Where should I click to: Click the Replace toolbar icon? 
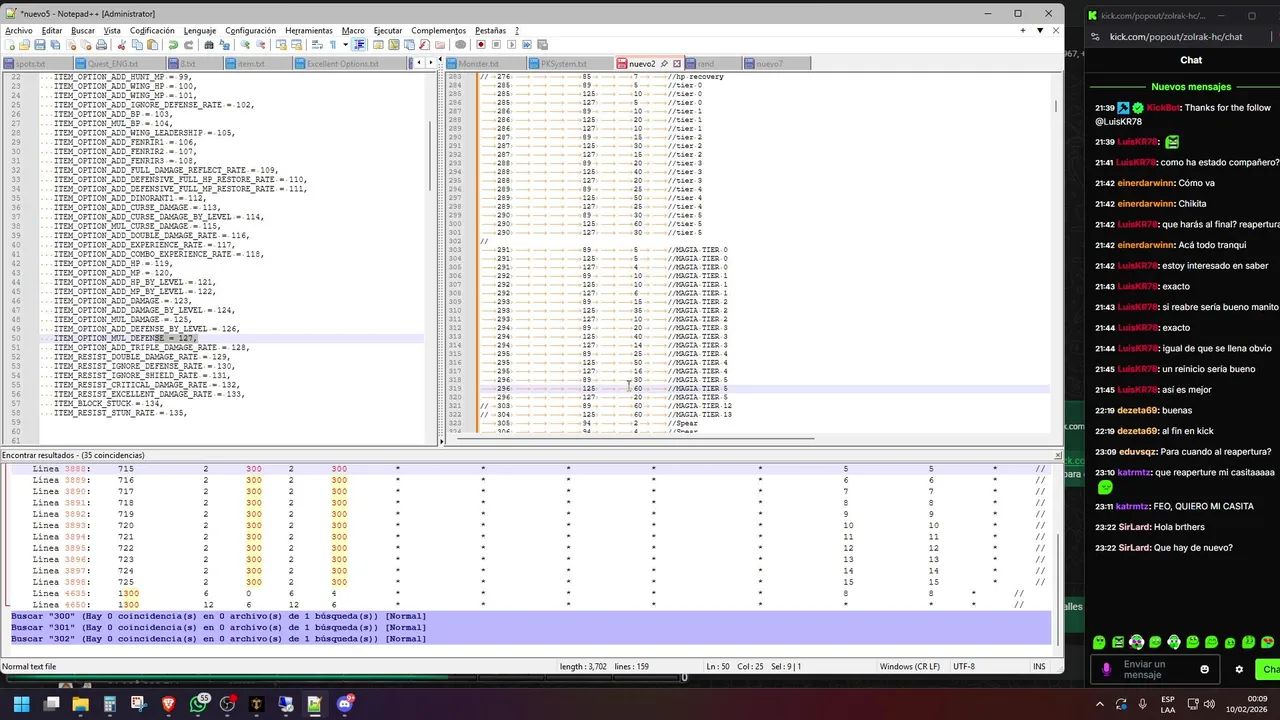pos(224,44)
